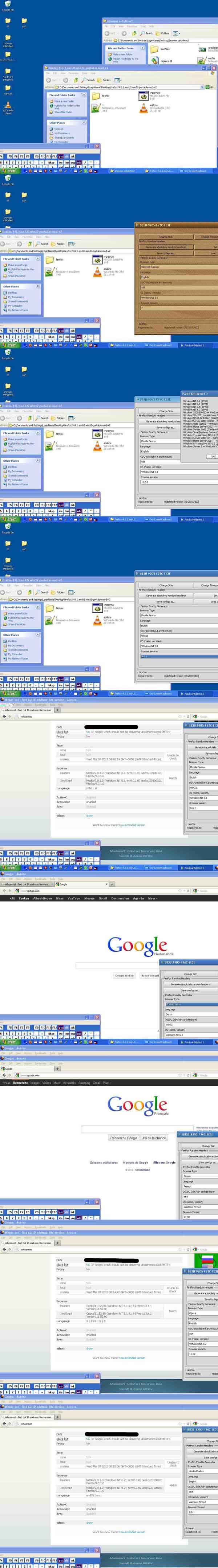Follow the Solutions publicitaires link
Viewport: 218px width, 1568px height.
(104, 1162)
